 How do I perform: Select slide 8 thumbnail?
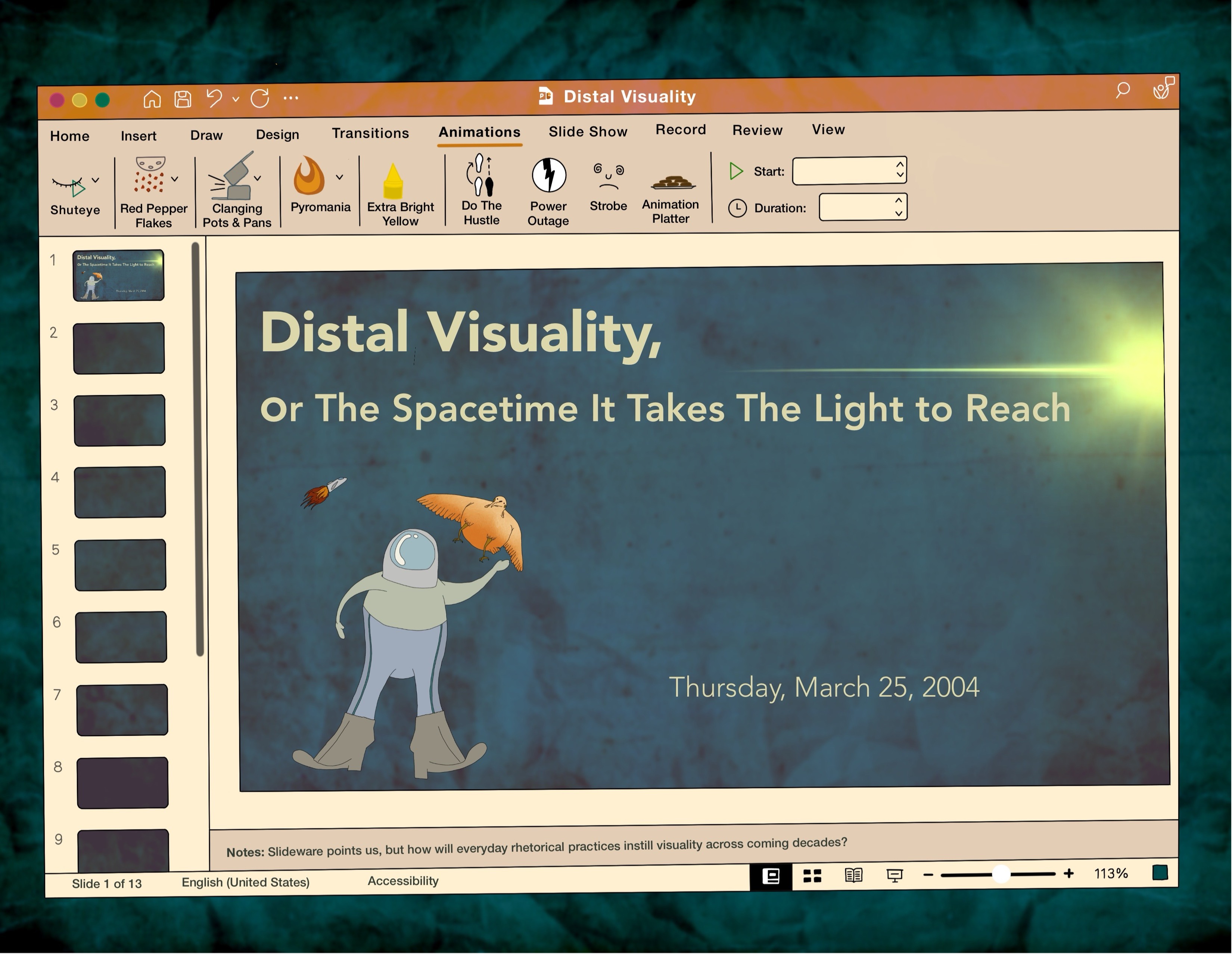tap(122, 783)
